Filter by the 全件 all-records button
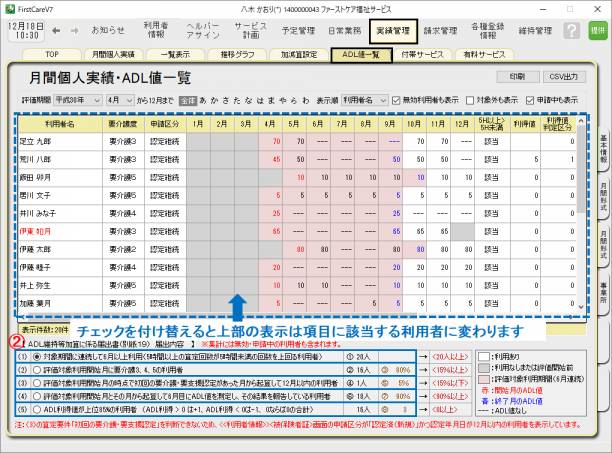This screenshot has height=453, width=612. [189, 101]
